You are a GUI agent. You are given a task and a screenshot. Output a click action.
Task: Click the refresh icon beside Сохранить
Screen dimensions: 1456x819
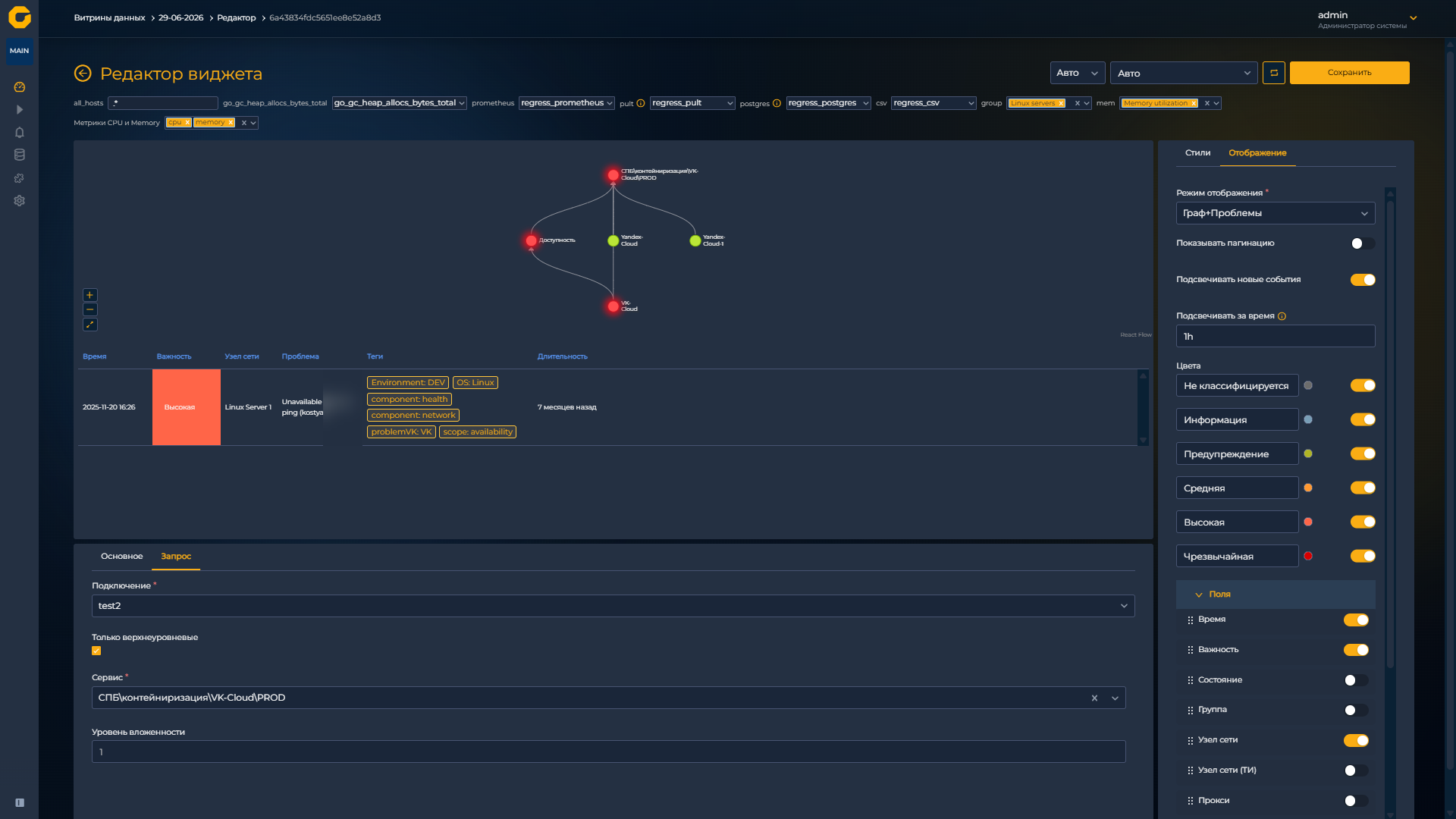1274,73
